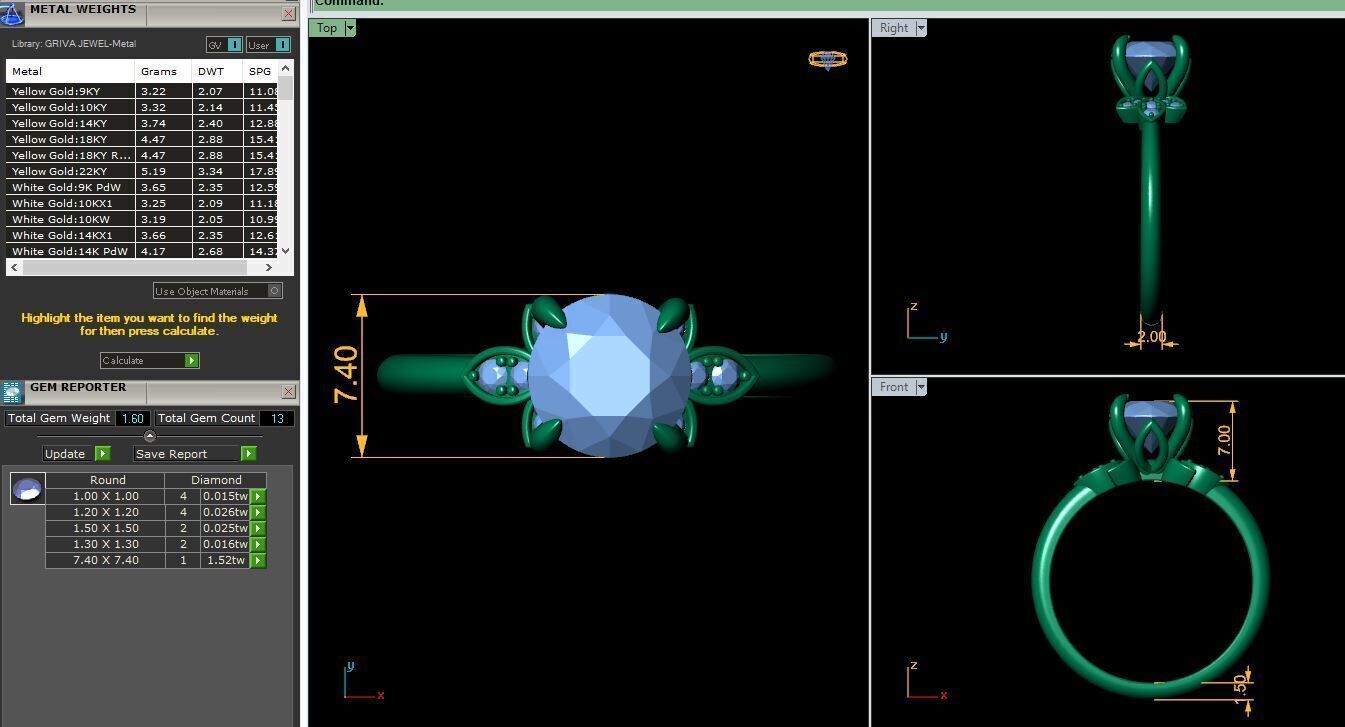The image size is (1345, 727).
Task: Click green arrow for 1.20 X 1.20 row
Action: click(x=258, y=512)
